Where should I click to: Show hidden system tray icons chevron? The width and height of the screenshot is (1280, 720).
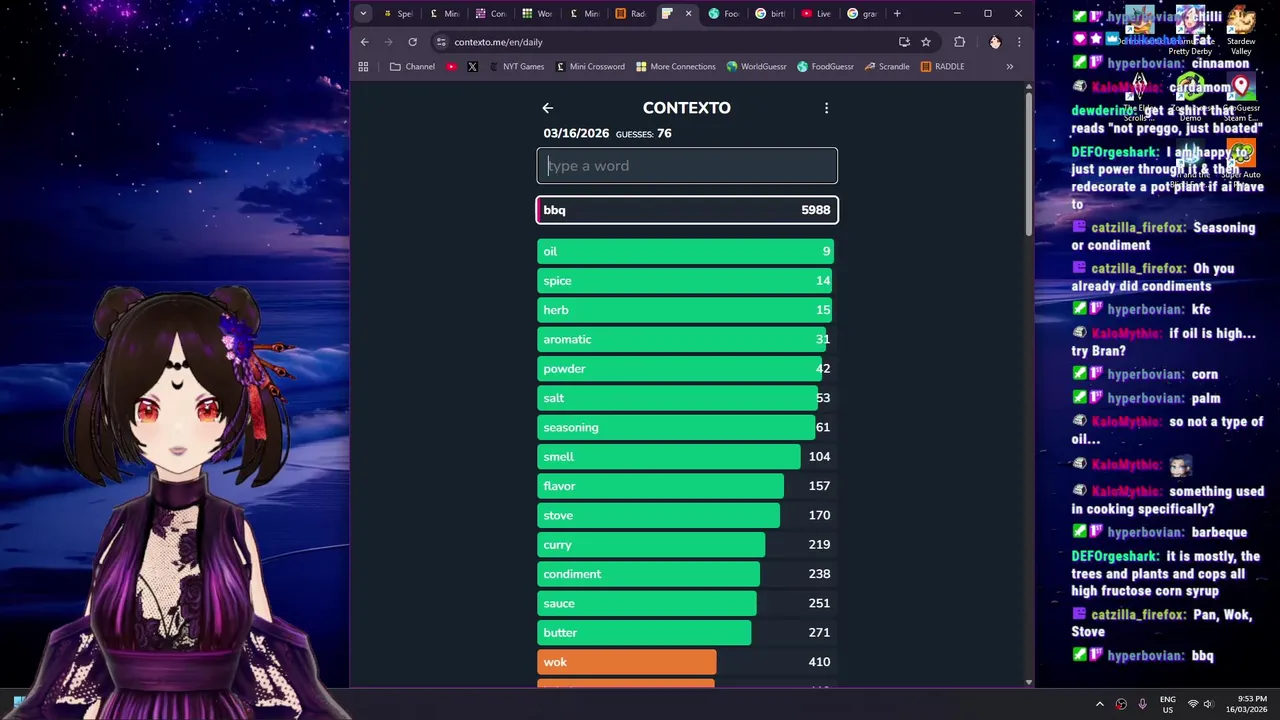1100,704
